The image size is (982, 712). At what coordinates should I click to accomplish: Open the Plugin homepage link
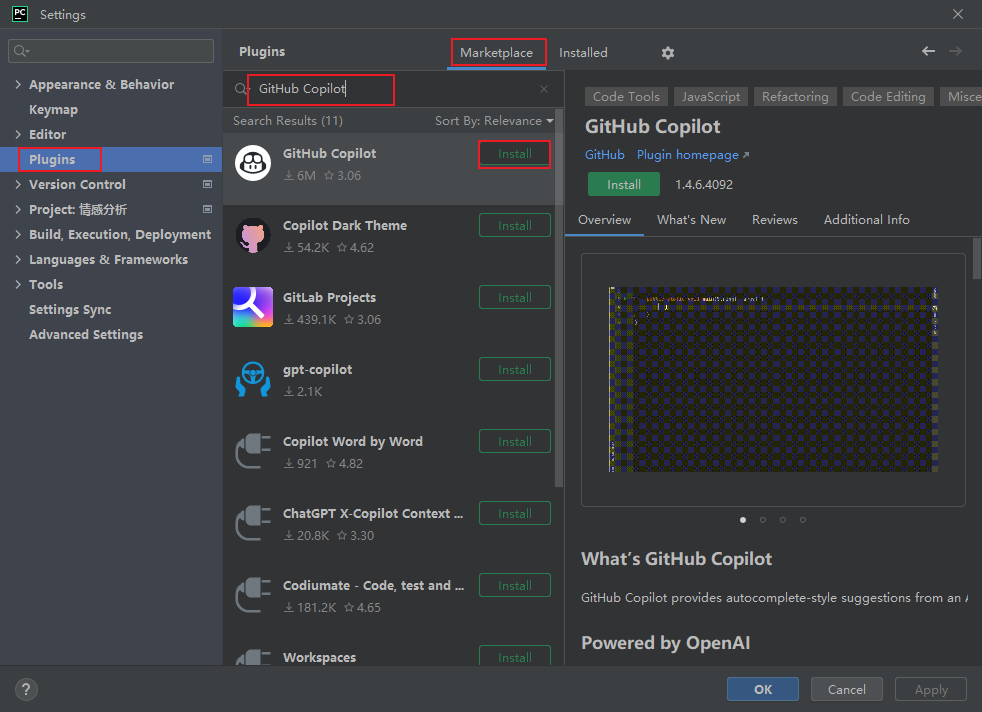tap(693, 155)
